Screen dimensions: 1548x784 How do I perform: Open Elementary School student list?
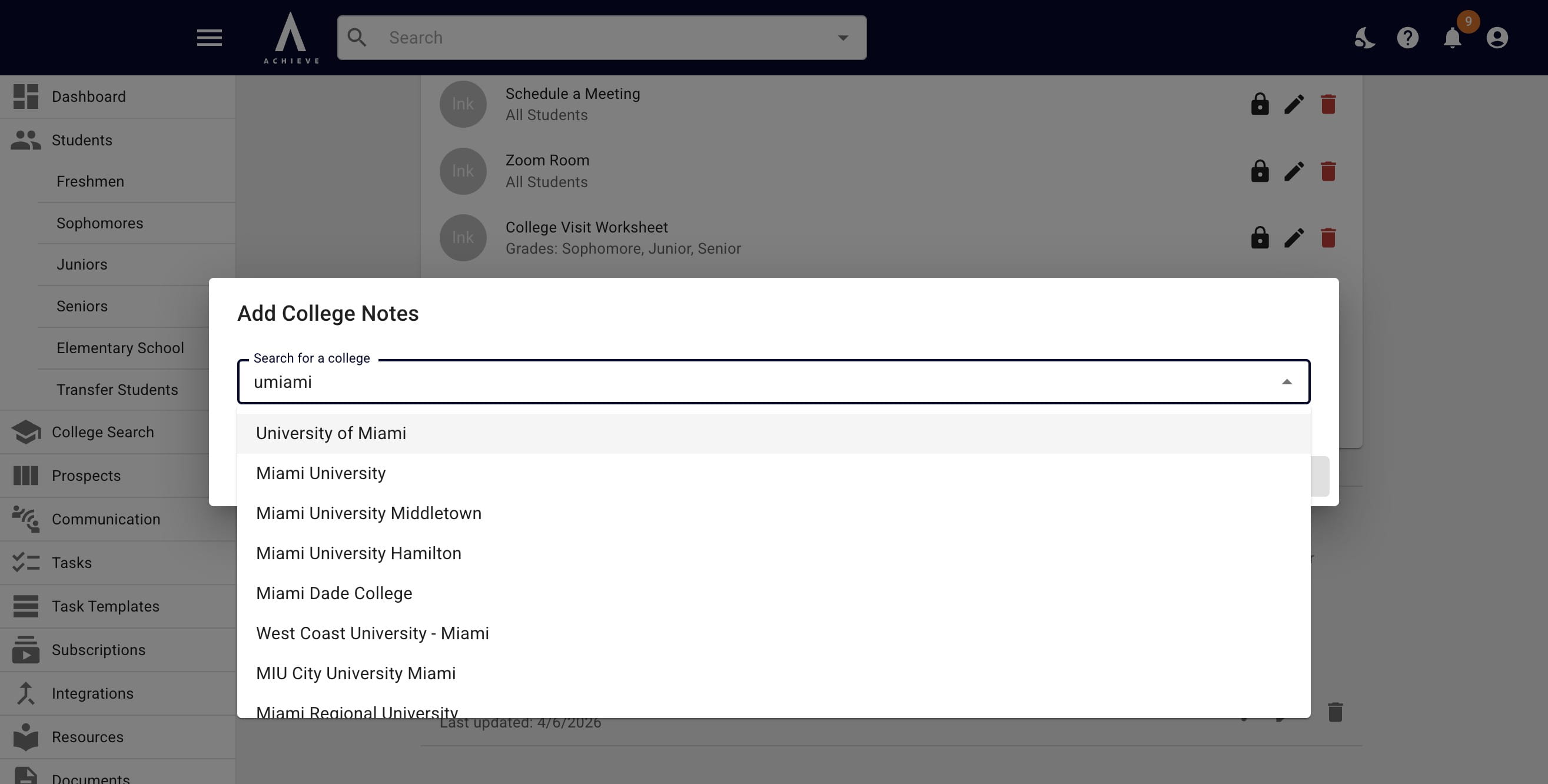(x=123, y=348)
